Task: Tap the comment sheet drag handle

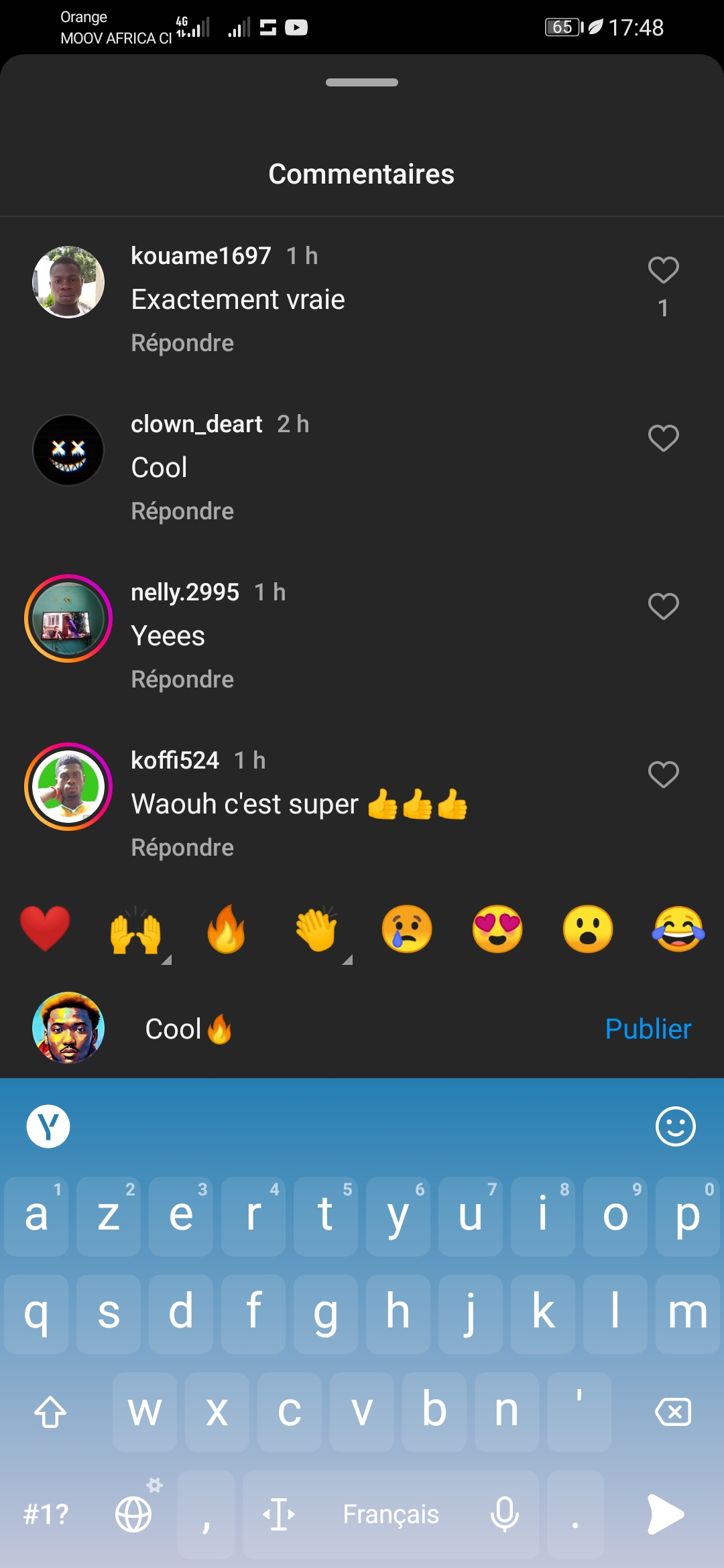Action: point(362,82)
